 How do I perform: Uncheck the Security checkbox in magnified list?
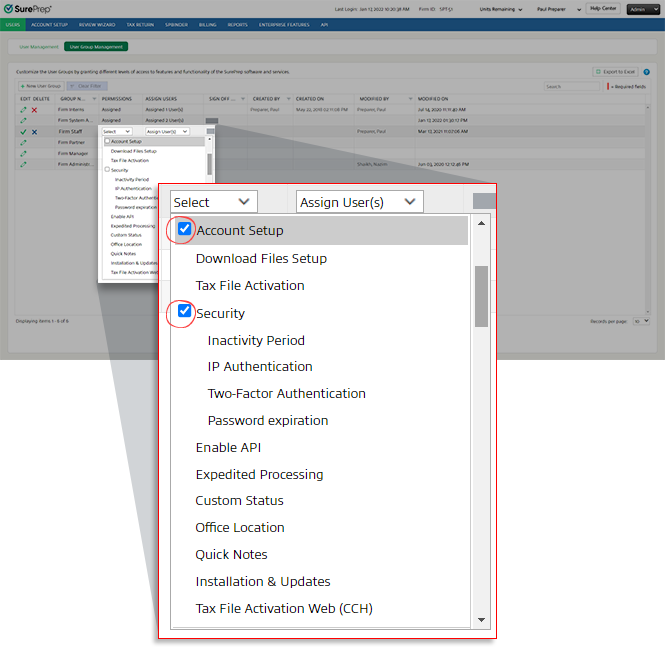184,312
